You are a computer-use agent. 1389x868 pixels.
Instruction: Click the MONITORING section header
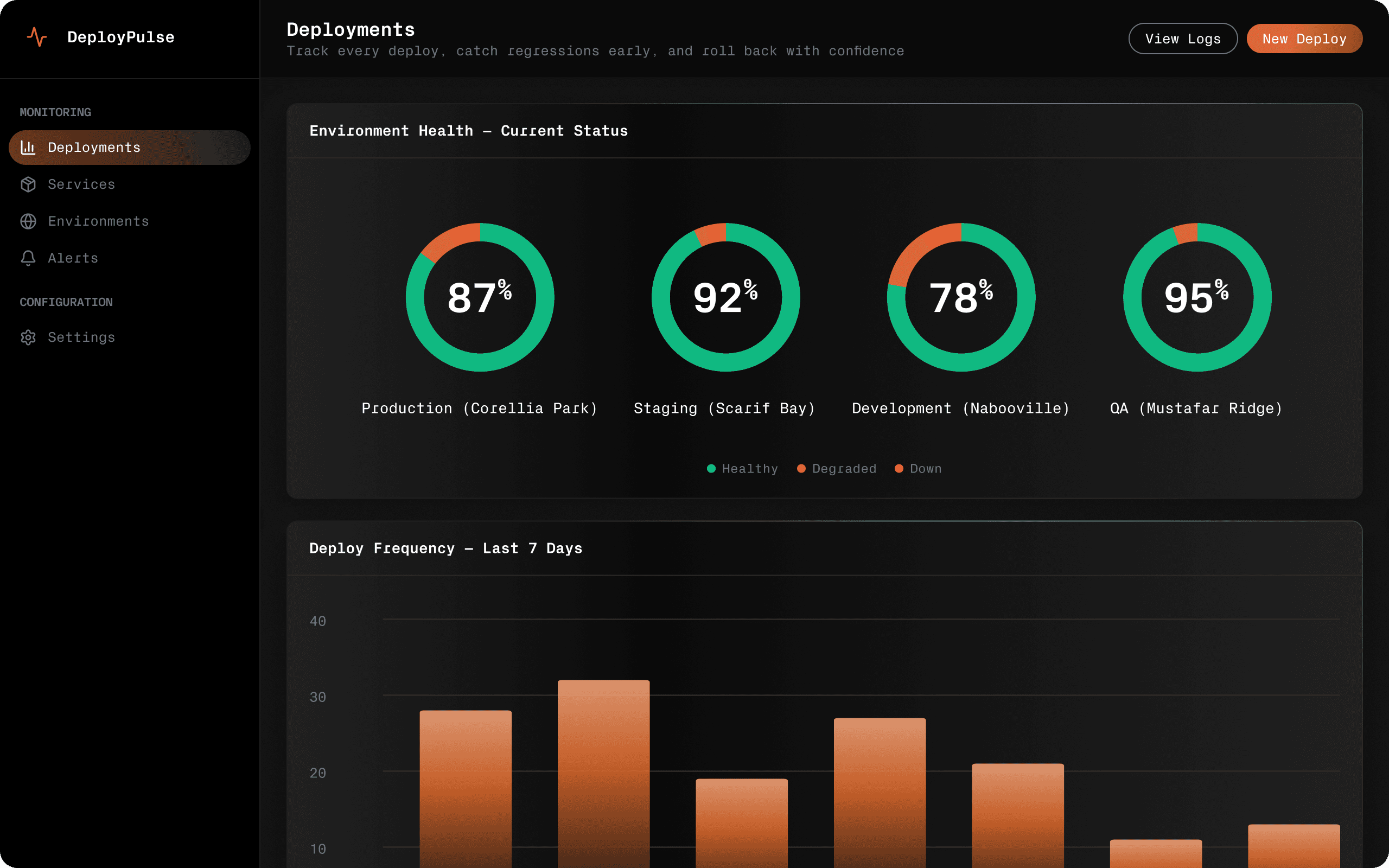pos(55,112)
